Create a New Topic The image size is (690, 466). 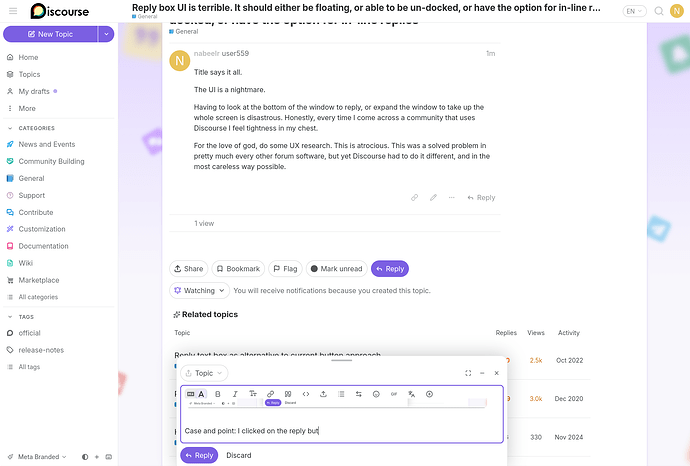[x=50, y=34]
